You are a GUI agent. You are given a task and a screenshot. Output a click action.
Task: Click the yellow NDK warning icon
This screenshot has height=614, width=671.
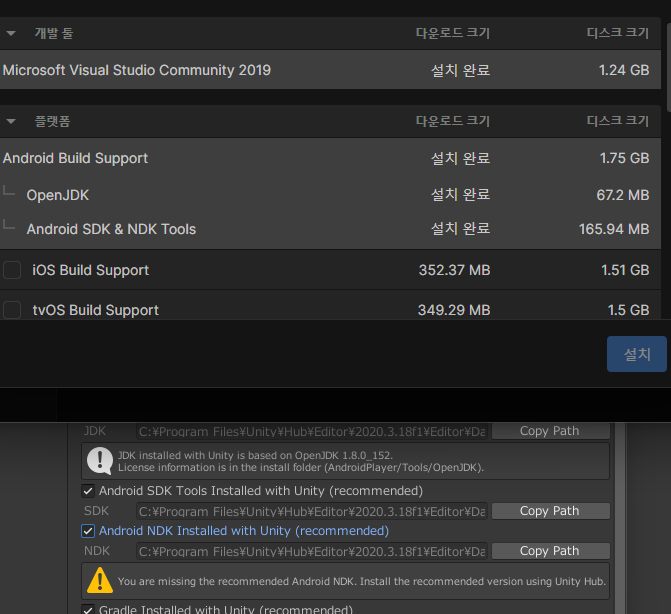coord(100,581)
